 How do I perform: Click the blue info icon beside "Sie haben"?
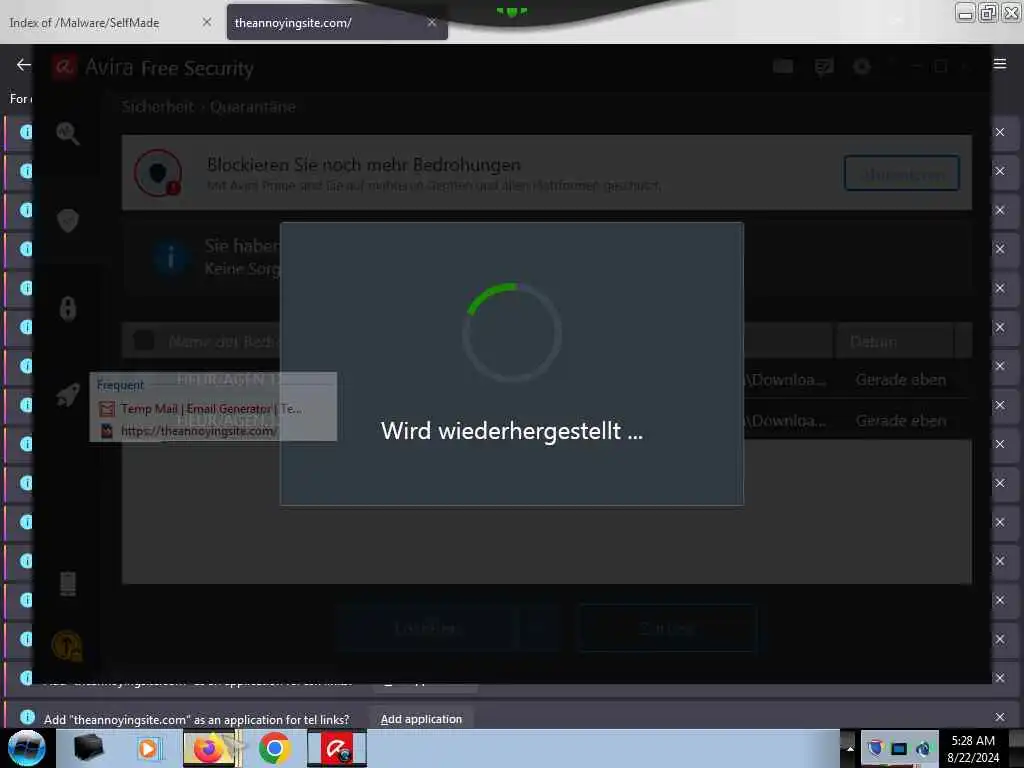tap(171, 257)
